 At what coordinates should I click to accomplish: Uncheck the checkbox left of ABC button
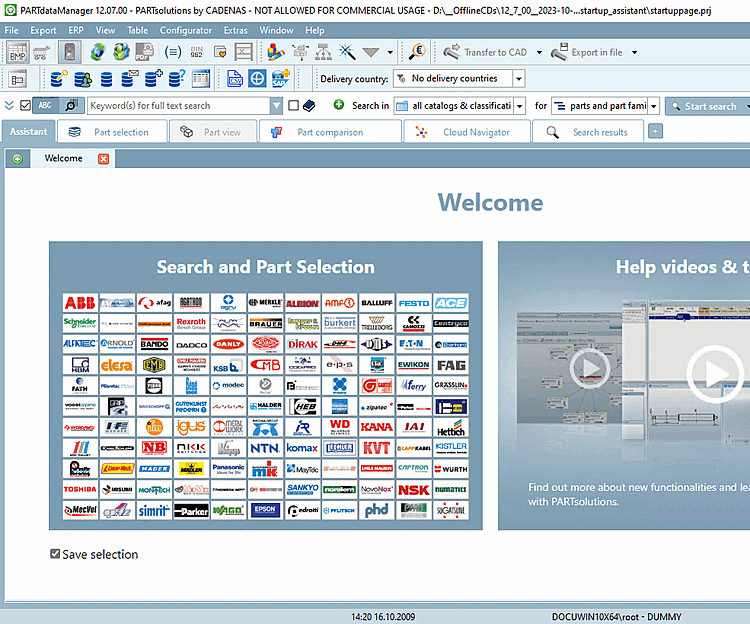pyautogui.click(x=26, y=105)
